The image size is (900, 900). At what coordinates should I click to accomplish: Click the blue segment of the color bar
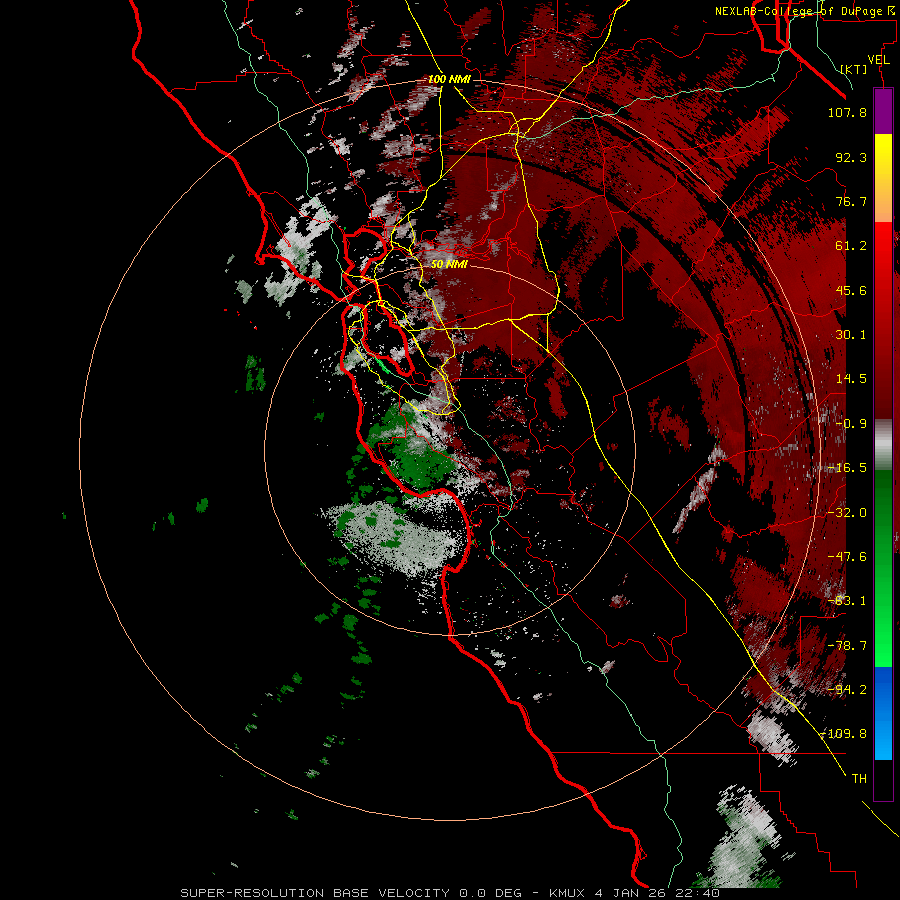pos(883,713)
